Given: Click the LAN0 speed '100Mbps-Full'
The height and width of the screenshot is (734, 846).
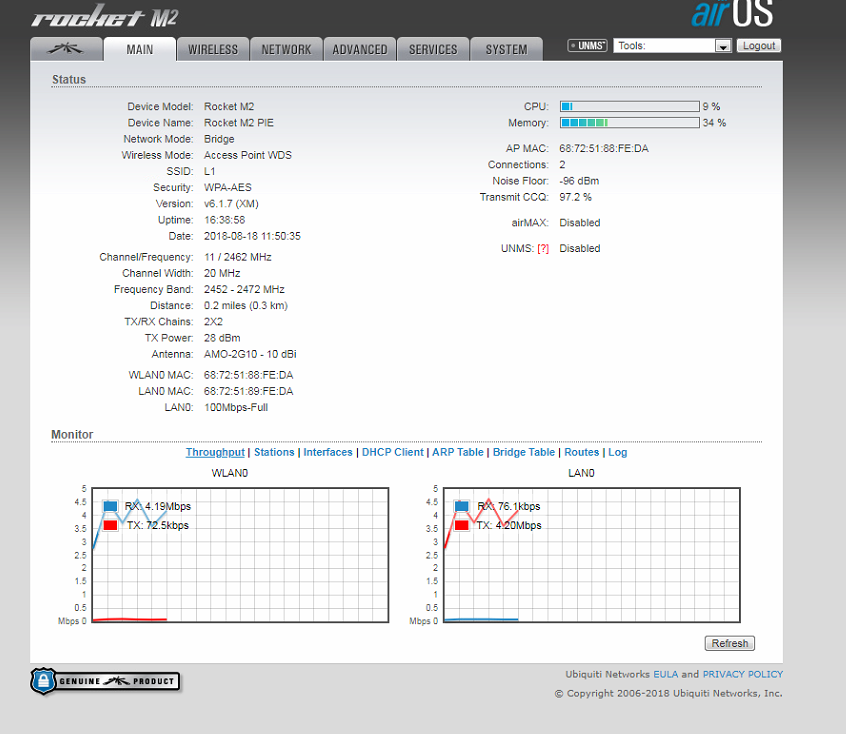Looking at the screenshot, I should [x=236, y=408].
